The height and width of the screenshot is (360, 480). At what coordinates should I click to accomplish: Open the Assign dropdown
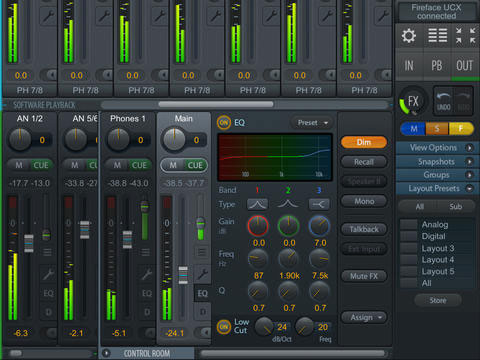(364, 318)
